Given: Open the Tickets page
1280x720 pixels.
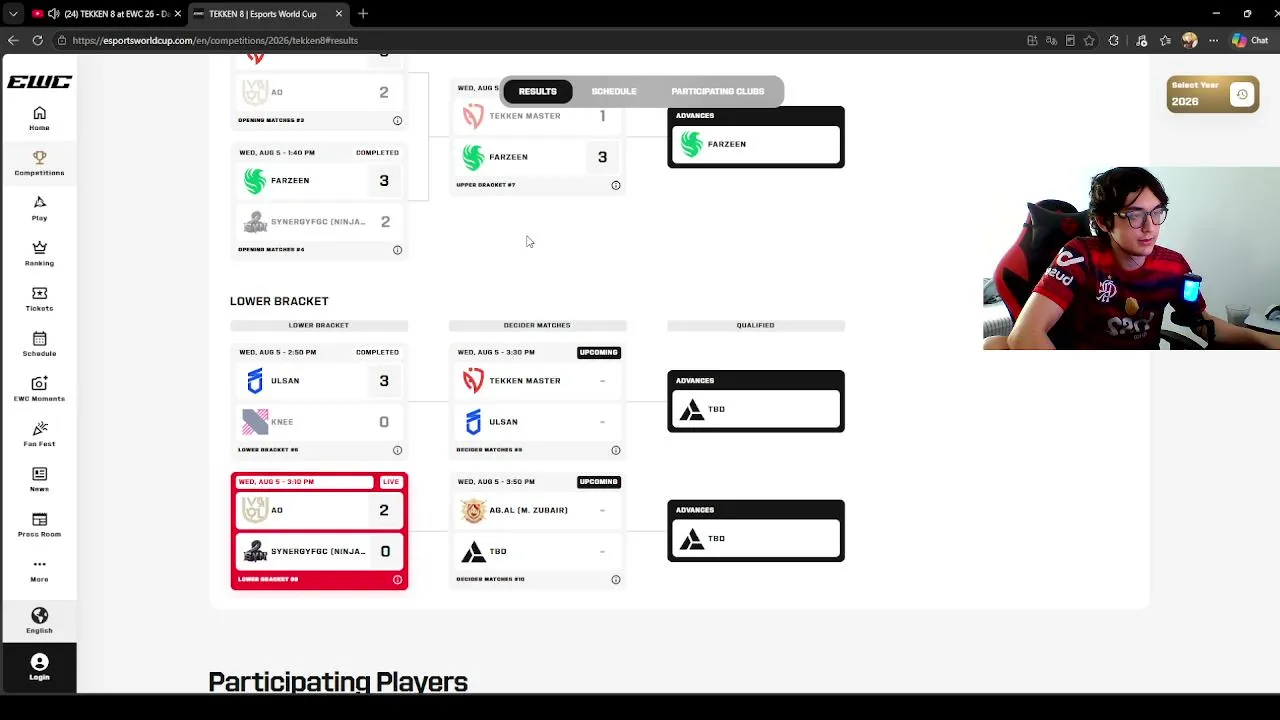Looking at the screenshot, I should tap(39, 299).
